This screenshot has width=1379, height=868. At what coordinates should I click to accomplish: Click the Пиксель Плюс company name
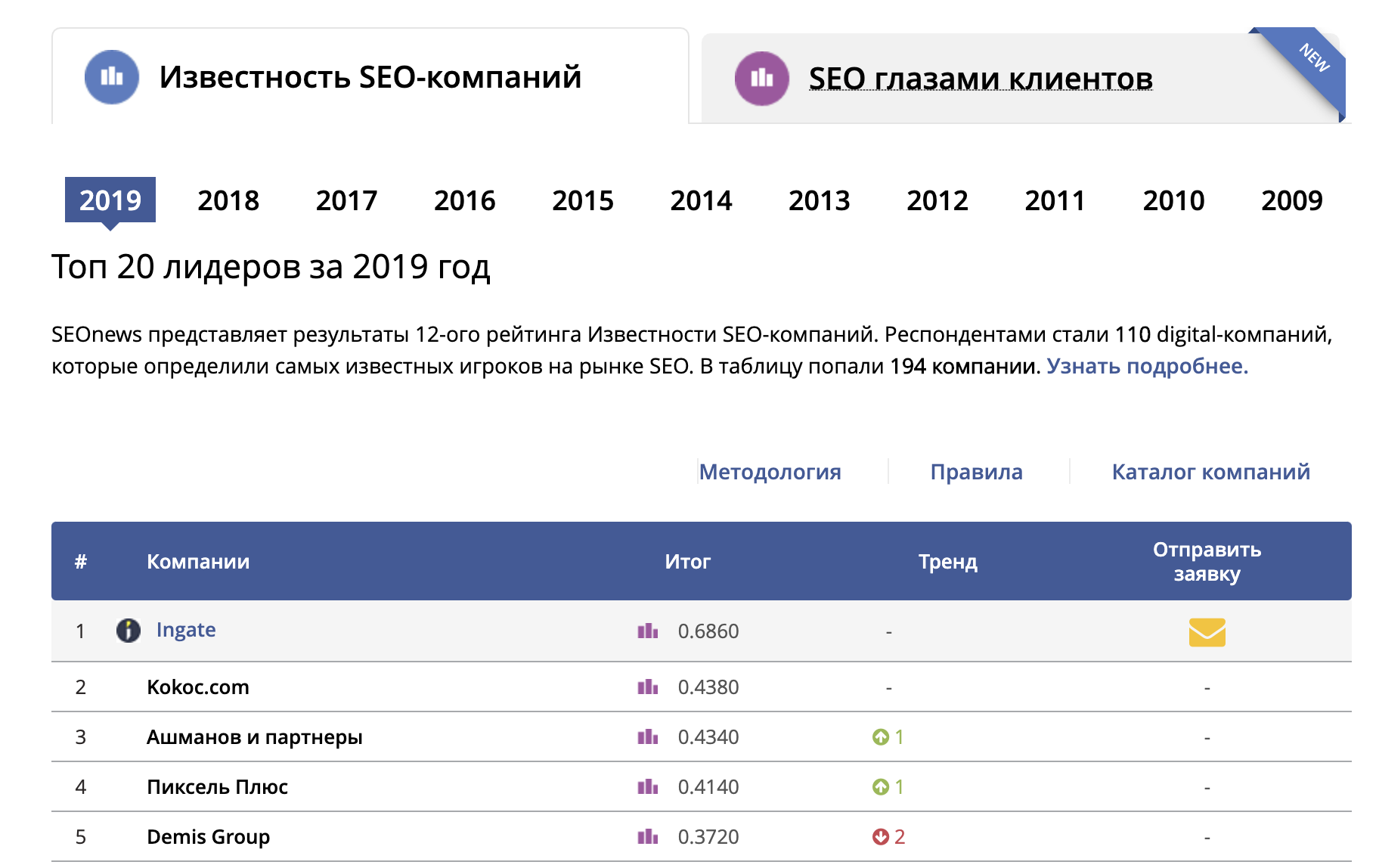tap(218, 786)
